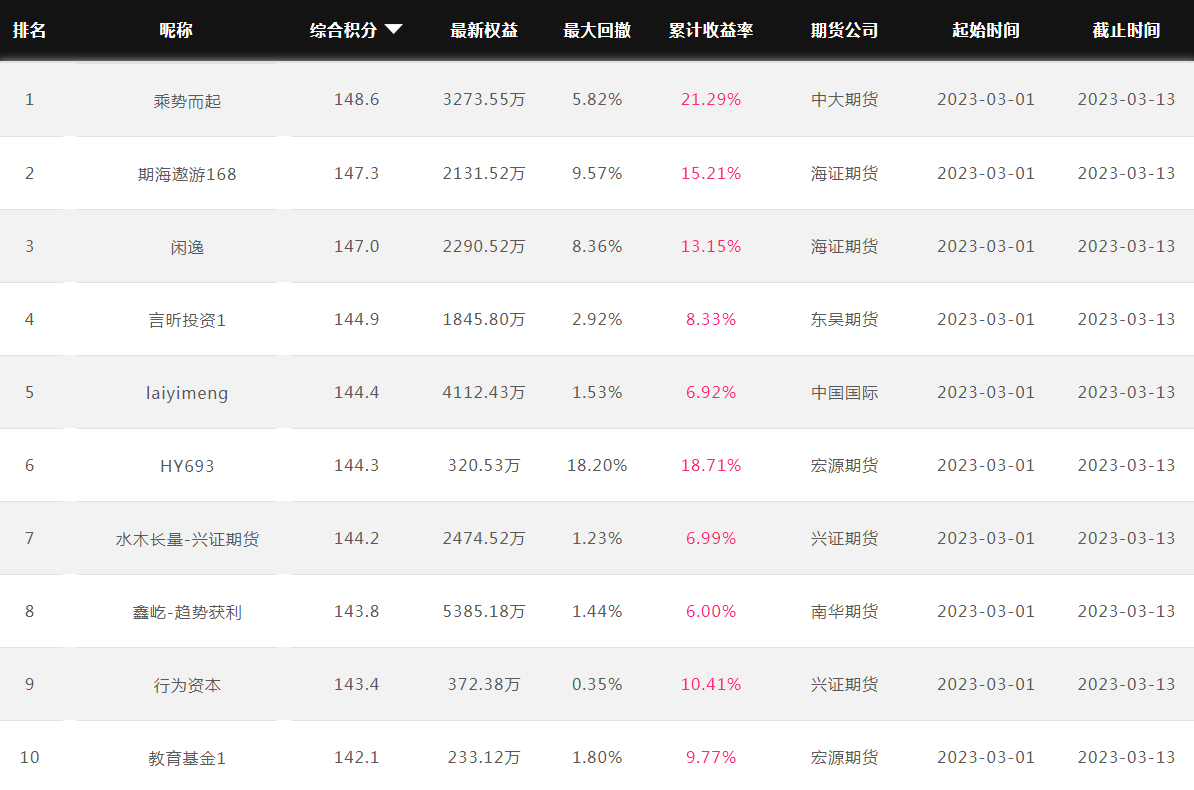The image size is (1194, 790).
Task: Select equity value 2474.52万
Action: (484, 539)
